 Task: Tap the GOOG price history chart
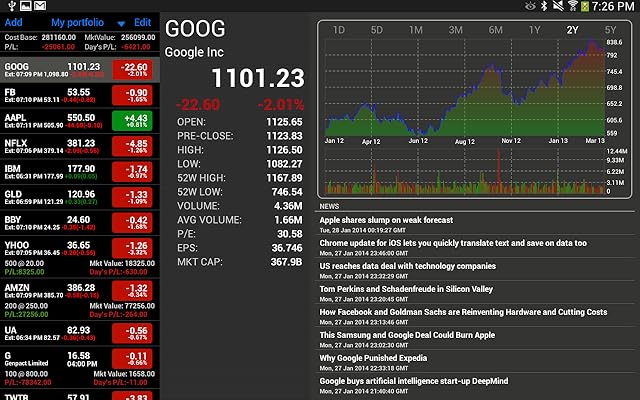465,88
